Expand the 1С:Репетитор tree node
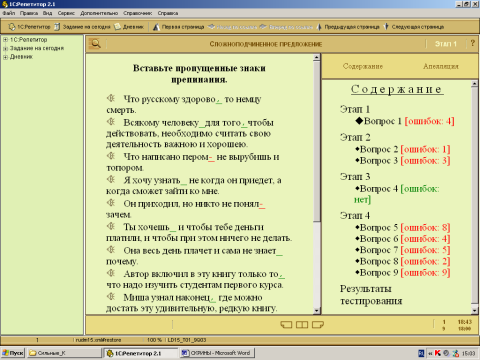 (x=5, y=40)
